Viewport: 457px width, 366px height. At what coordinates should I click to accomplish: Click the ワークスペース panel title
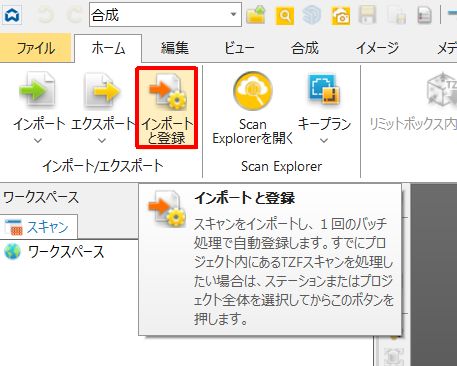point(41,197)
